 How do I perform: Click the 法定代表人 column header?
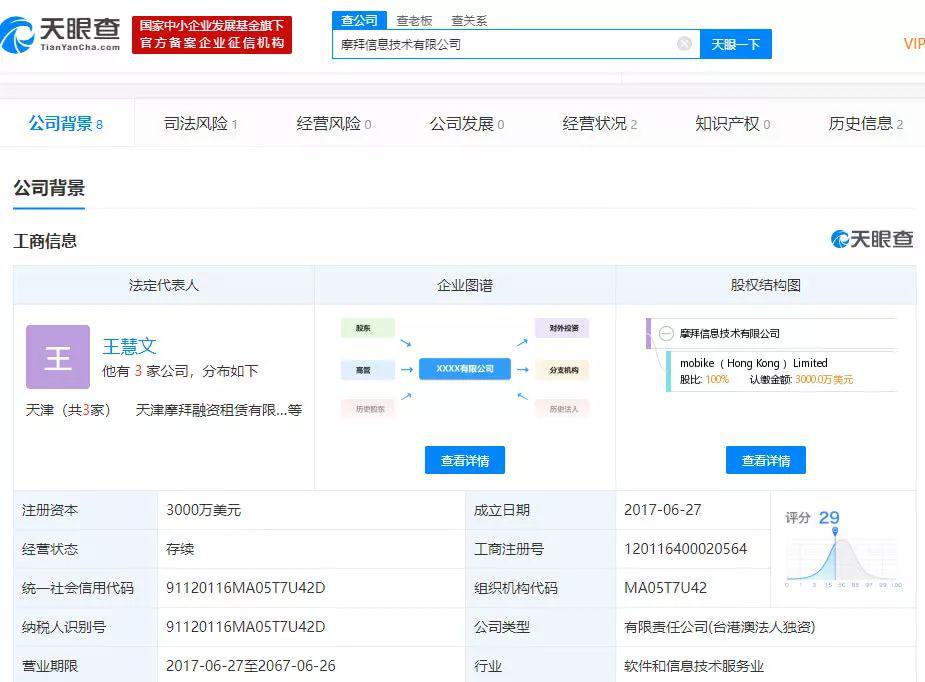pyautogui.click(x=163, y=286)
